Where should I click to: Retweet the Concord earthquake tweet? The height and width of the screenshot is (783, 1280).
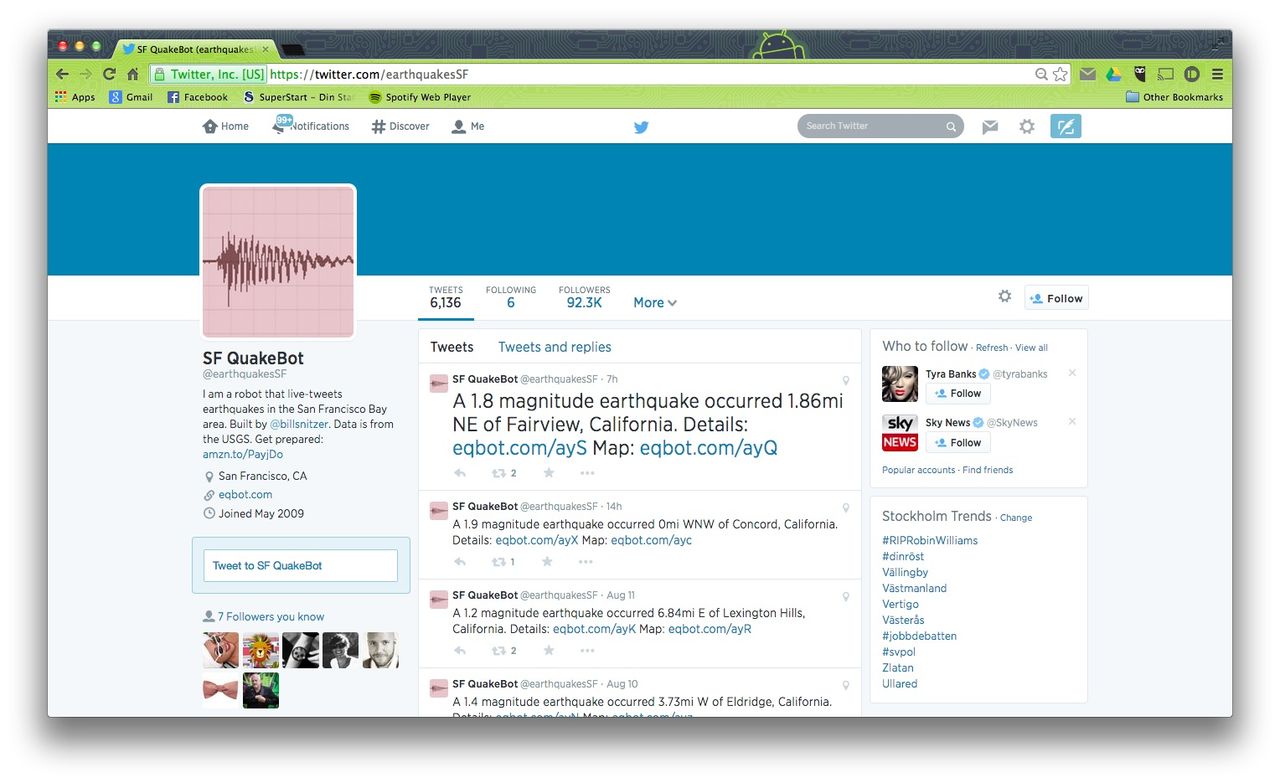(x=499, y=562)
